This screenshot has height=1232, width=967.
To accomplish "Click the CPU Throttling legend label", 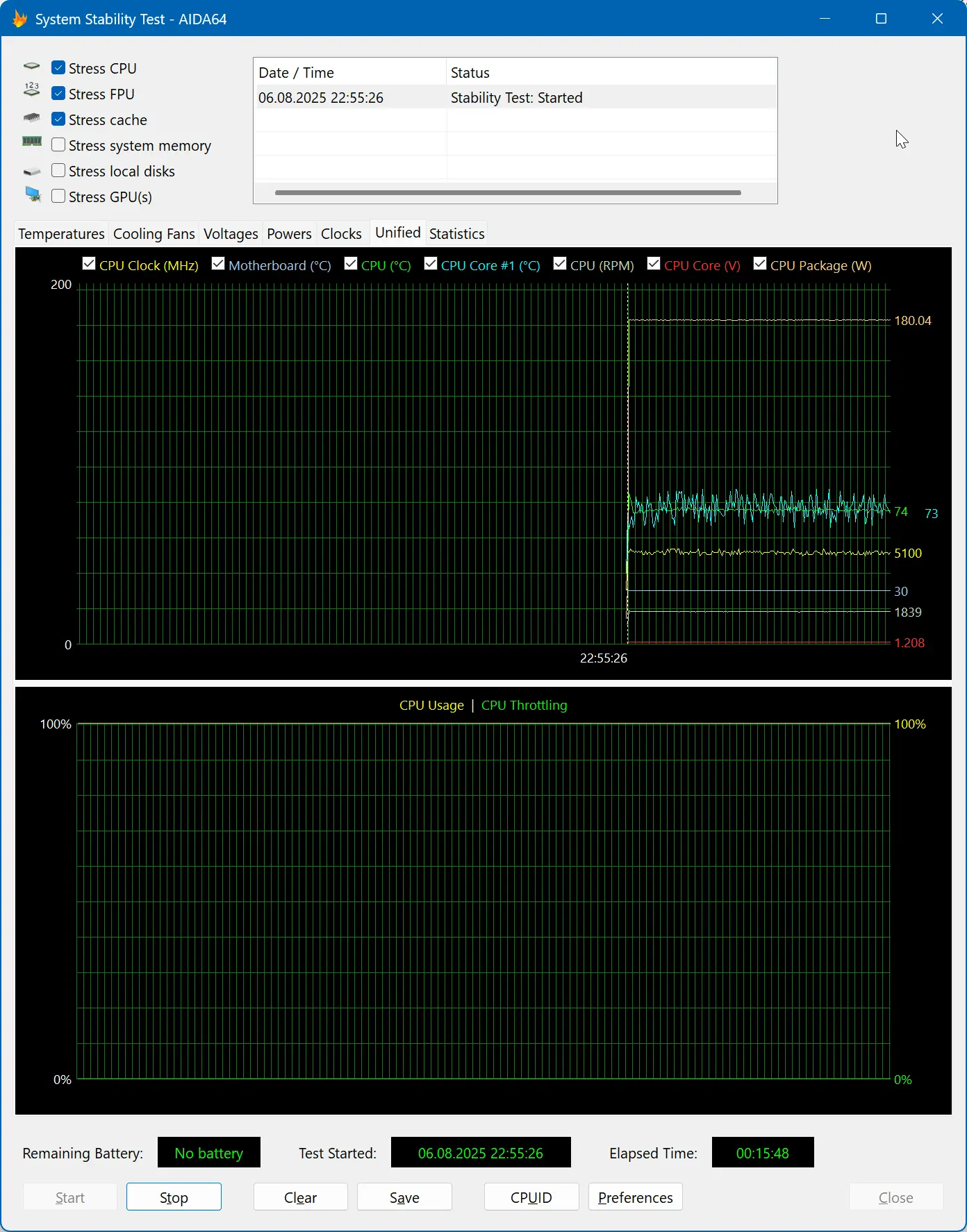I will pyautogui.click(x=524, y=706).
